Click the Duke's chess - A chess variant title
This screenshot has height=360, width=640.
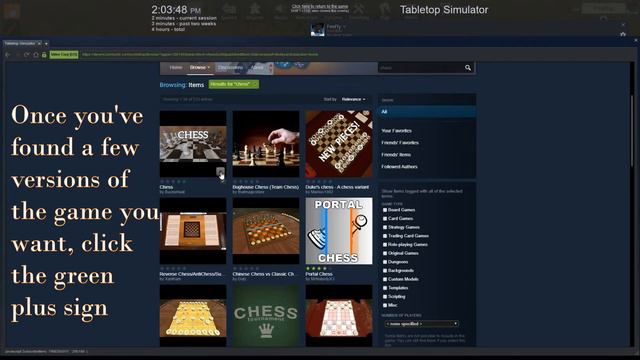[337, 187]
